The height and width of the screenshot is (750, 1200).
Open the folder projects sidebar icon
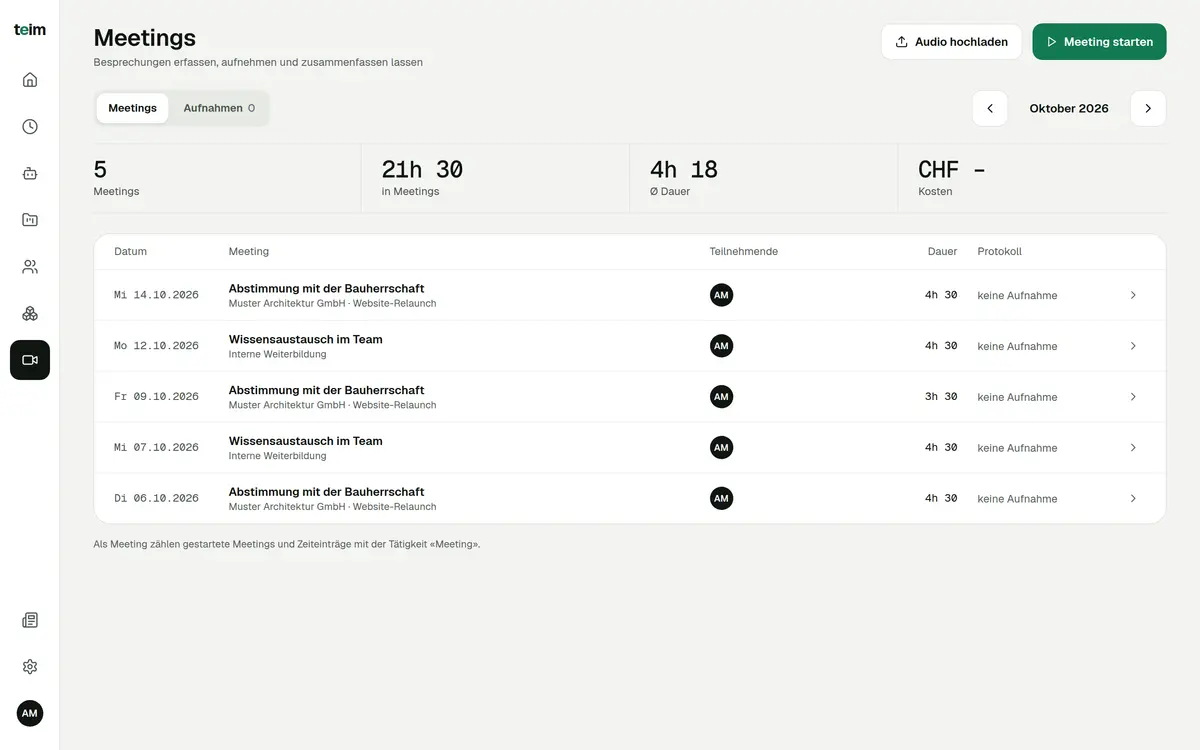pos(30,220)
